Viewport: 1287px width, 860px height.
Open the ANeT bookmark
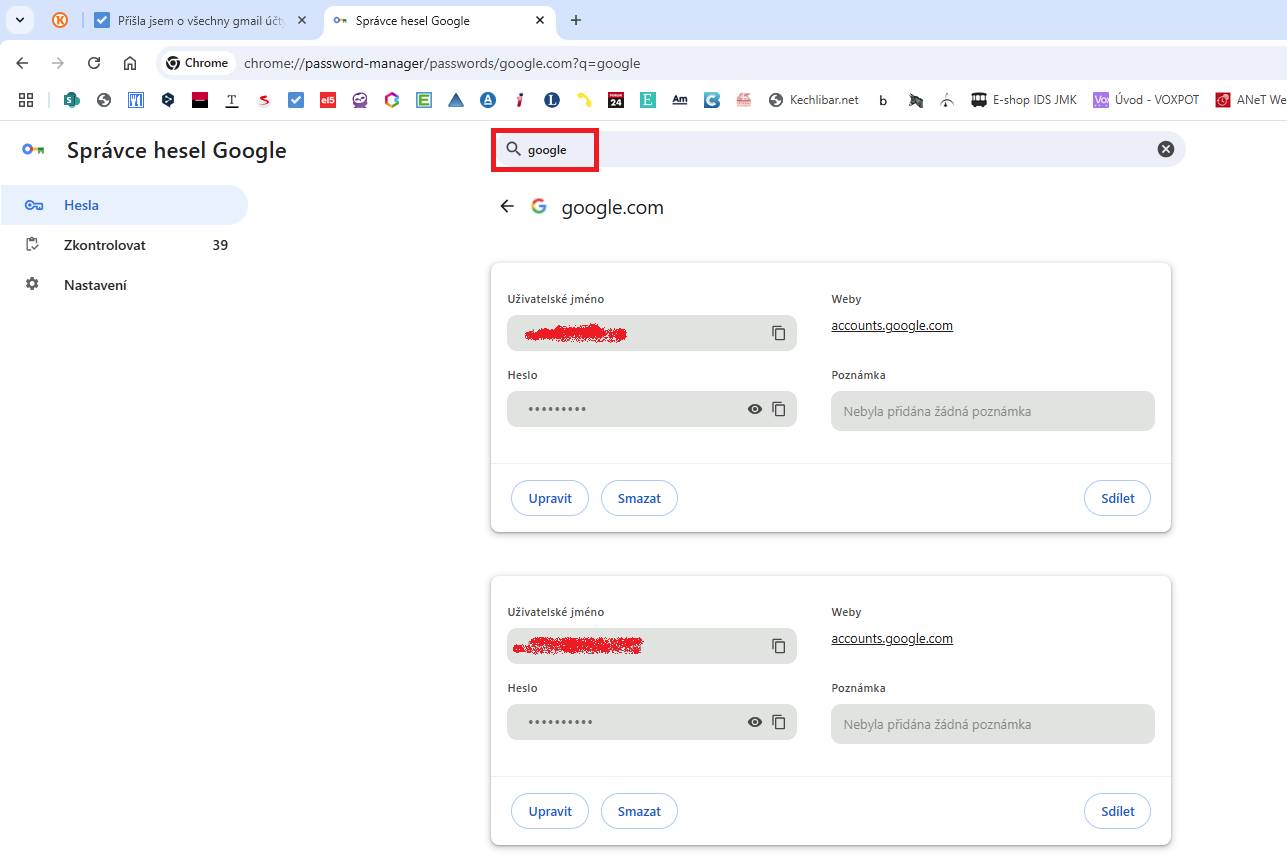tap(1250, 100)
